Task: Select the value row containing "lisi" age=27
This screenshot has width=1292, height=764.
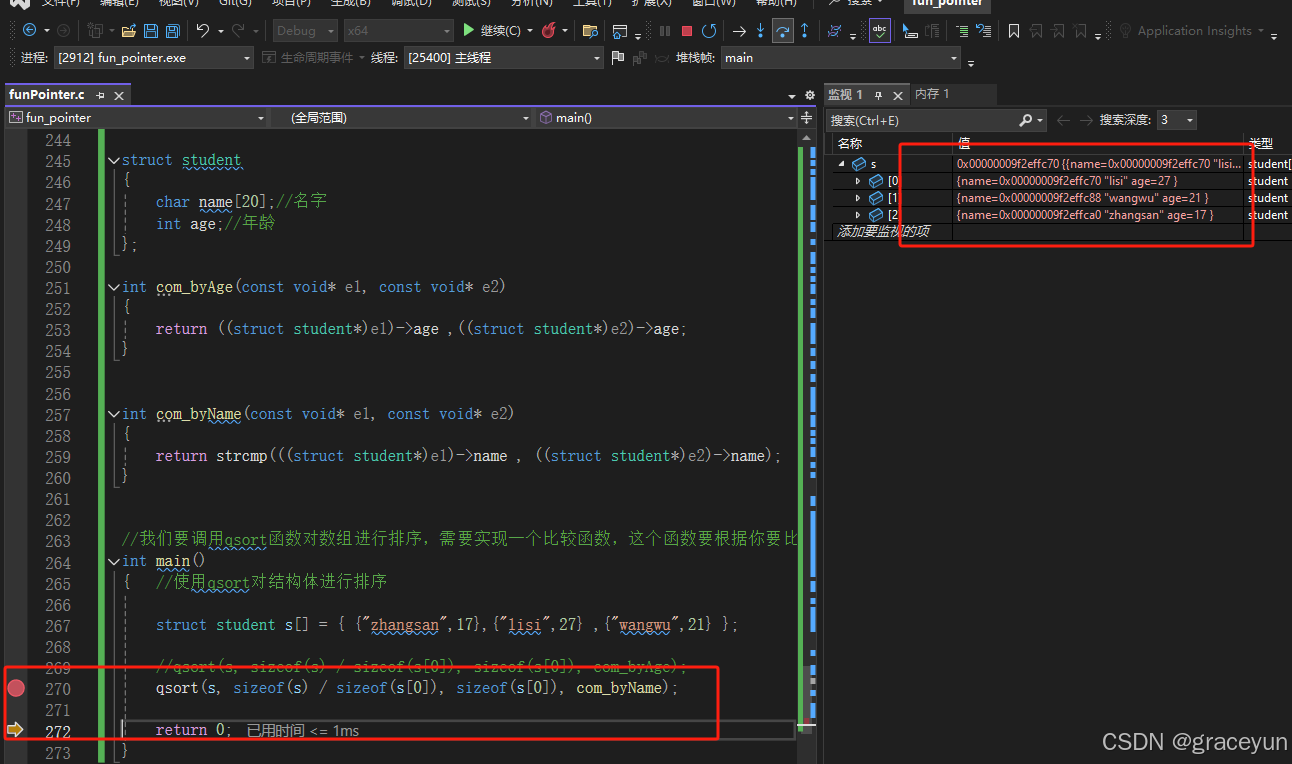Action: coord(1098,181)
